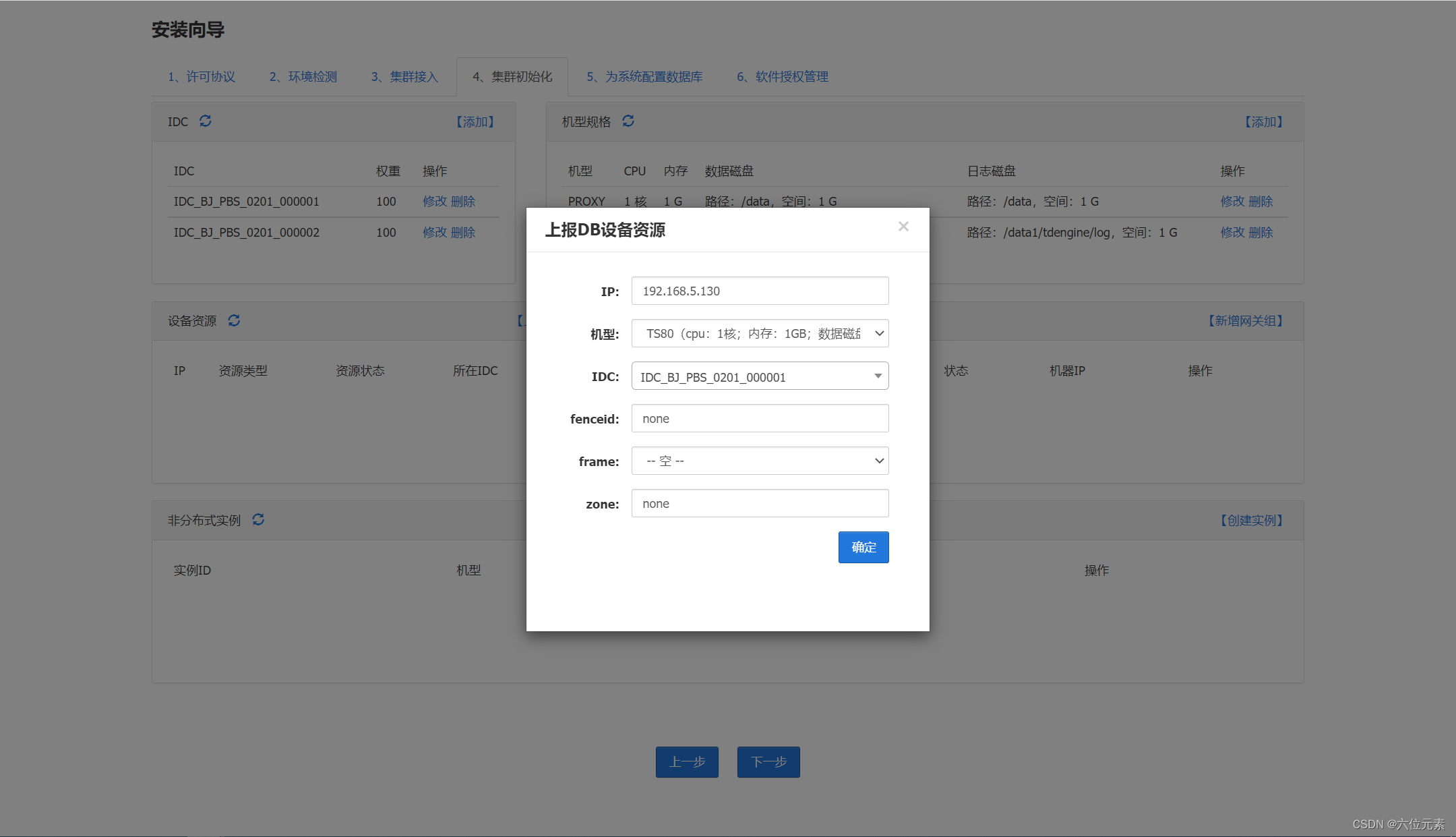Screen dimensions: 1456x837
Task: Click the zone input field
Action: pos(760,503)
